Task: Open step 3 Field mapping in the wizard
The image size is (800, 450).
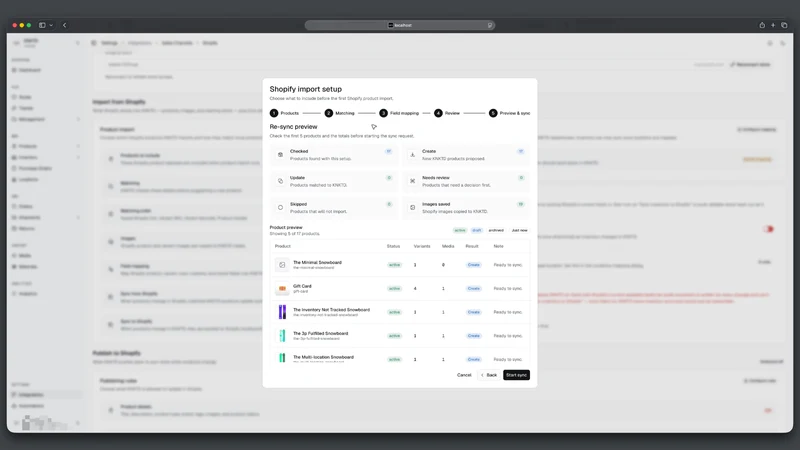Action: [399, 113]
